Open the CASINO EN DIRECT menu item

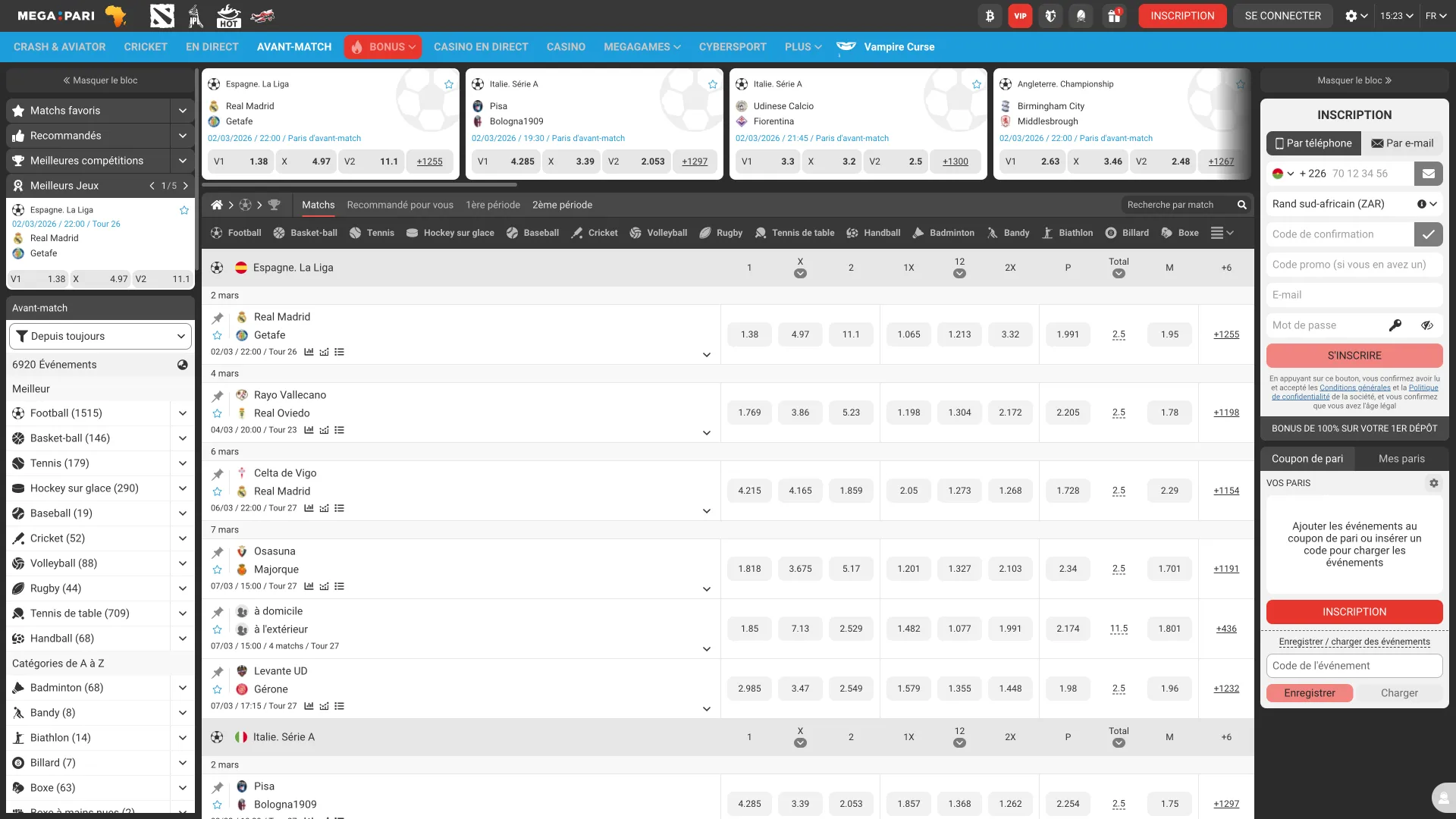pos(481,46)
